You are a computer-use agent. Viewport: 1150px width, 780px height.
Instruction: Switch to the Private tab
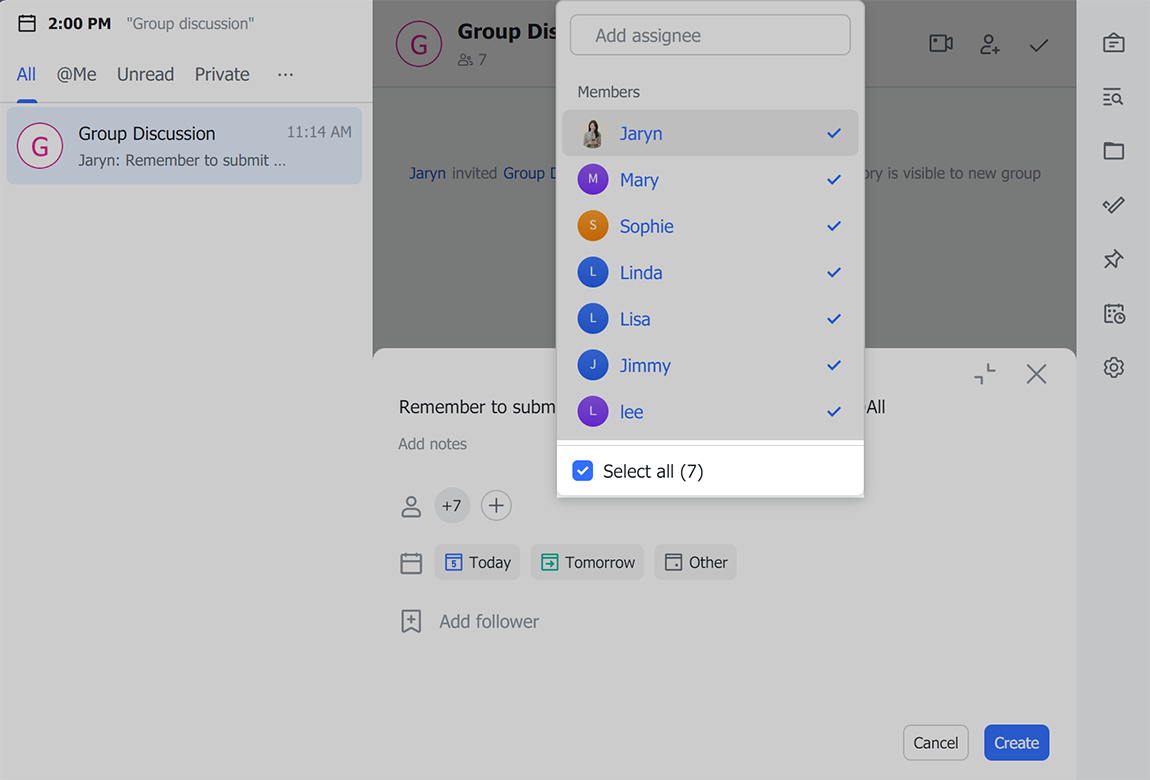[221, 74]
